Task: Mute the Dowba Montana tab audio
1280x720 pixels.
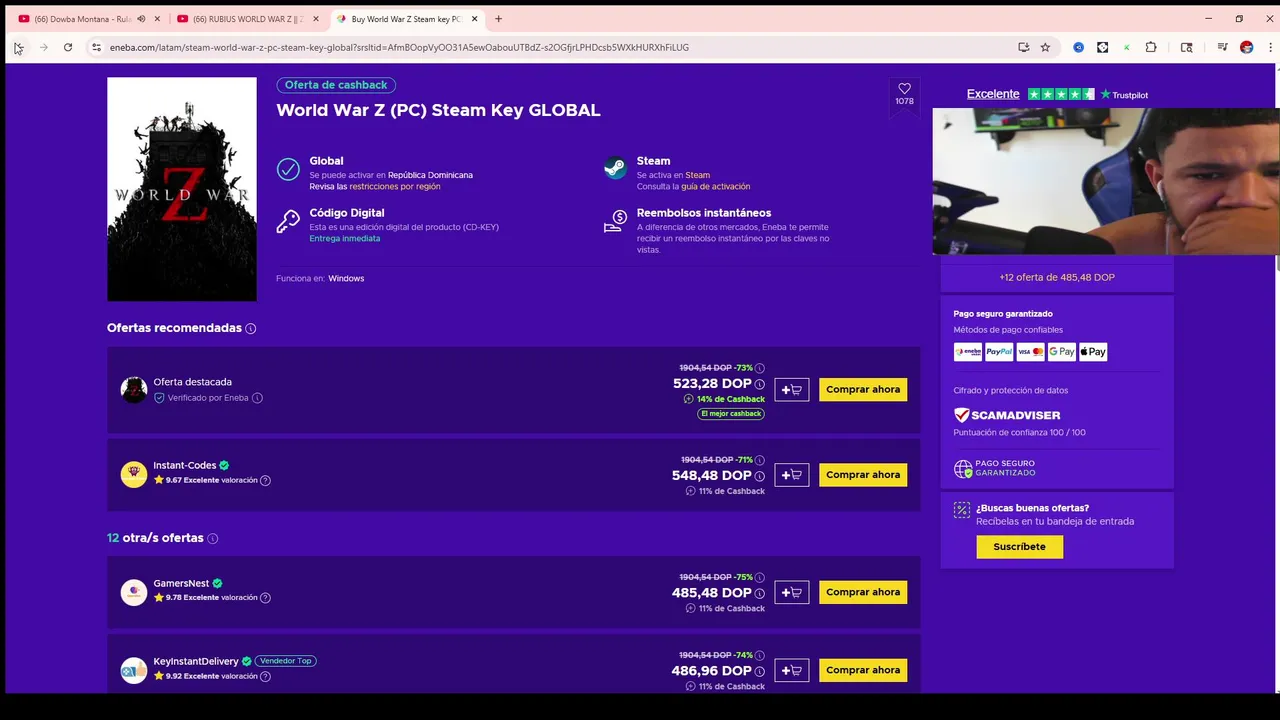Action: 141,19
